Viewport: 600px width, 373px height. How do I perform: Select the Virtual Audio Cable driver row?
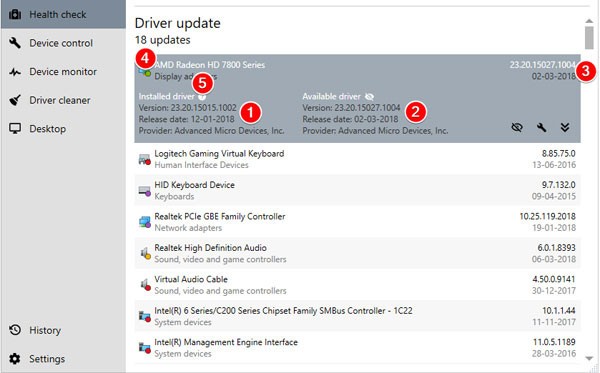(357, 284)
